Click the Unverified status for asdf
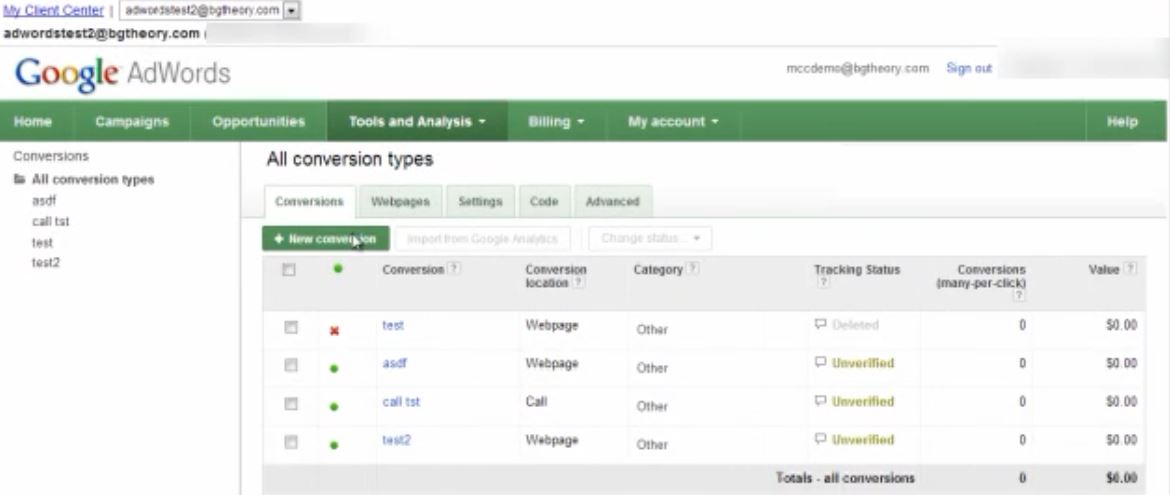 (x=863, y=364)
